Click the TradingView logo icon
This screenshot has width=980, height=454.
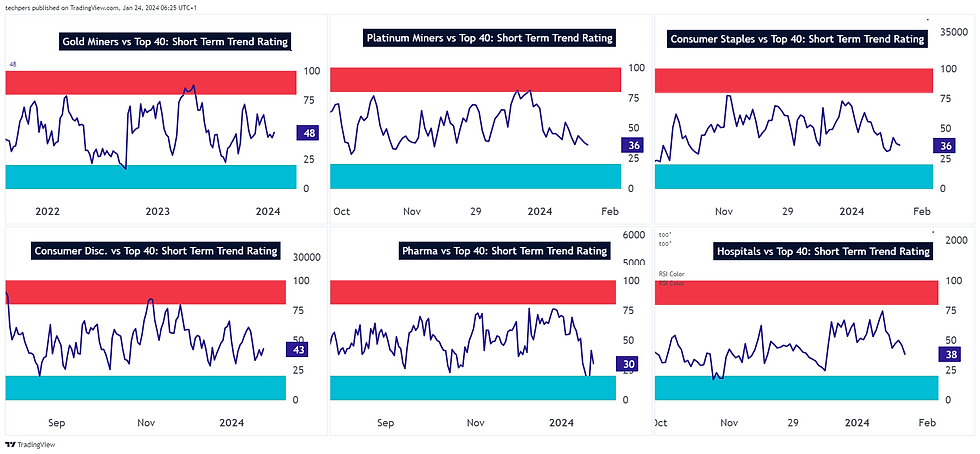click(10, 444)
